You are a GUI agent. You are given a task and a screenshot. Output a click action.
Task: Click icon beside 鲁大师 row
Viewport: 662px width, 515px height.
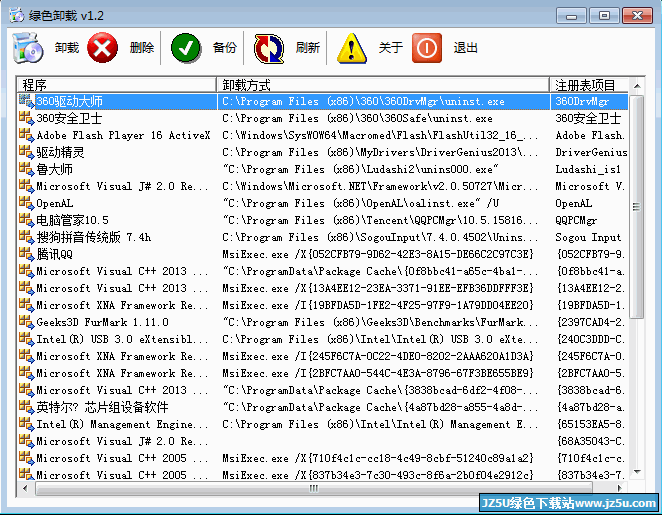(x=27, y=169)
